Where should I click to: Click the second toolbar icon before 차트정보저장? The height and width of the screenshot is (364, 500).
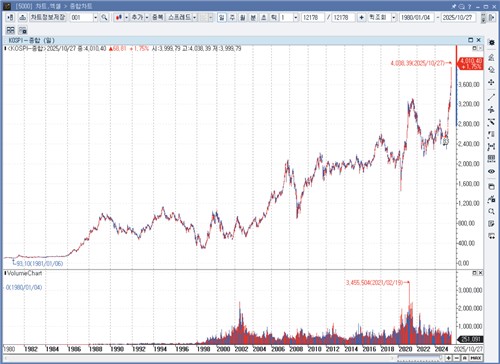click(x=22, y=17)
